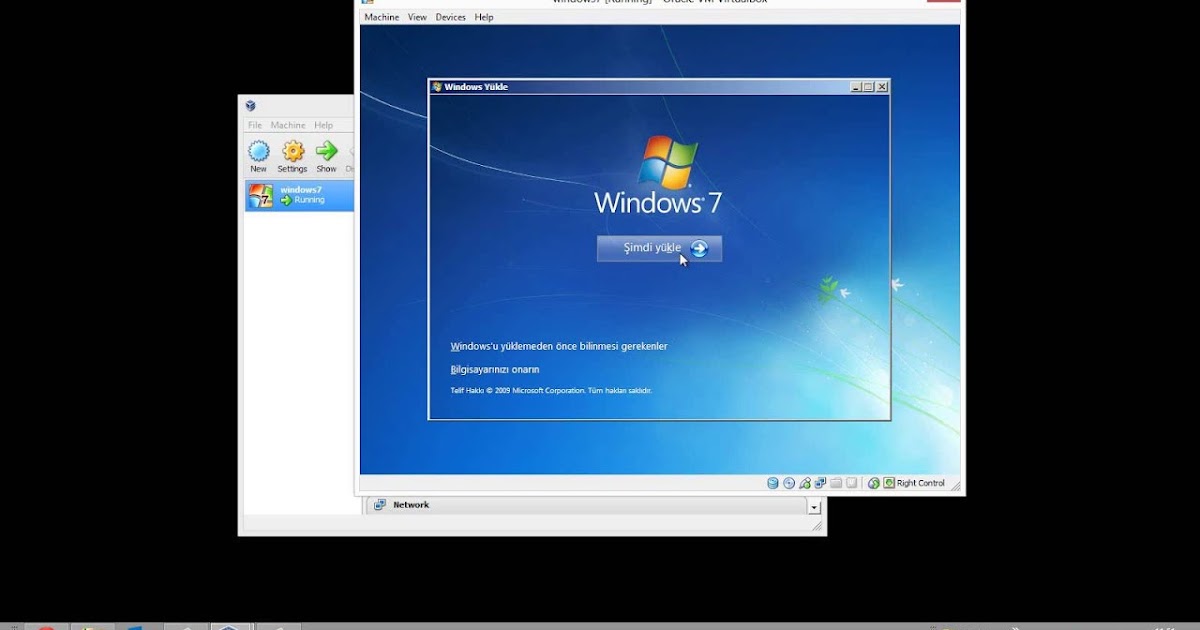Screen dimensions: 1200x630
Task: Open Help menu in VirtualBox Manager
Action: click(323, 125)
